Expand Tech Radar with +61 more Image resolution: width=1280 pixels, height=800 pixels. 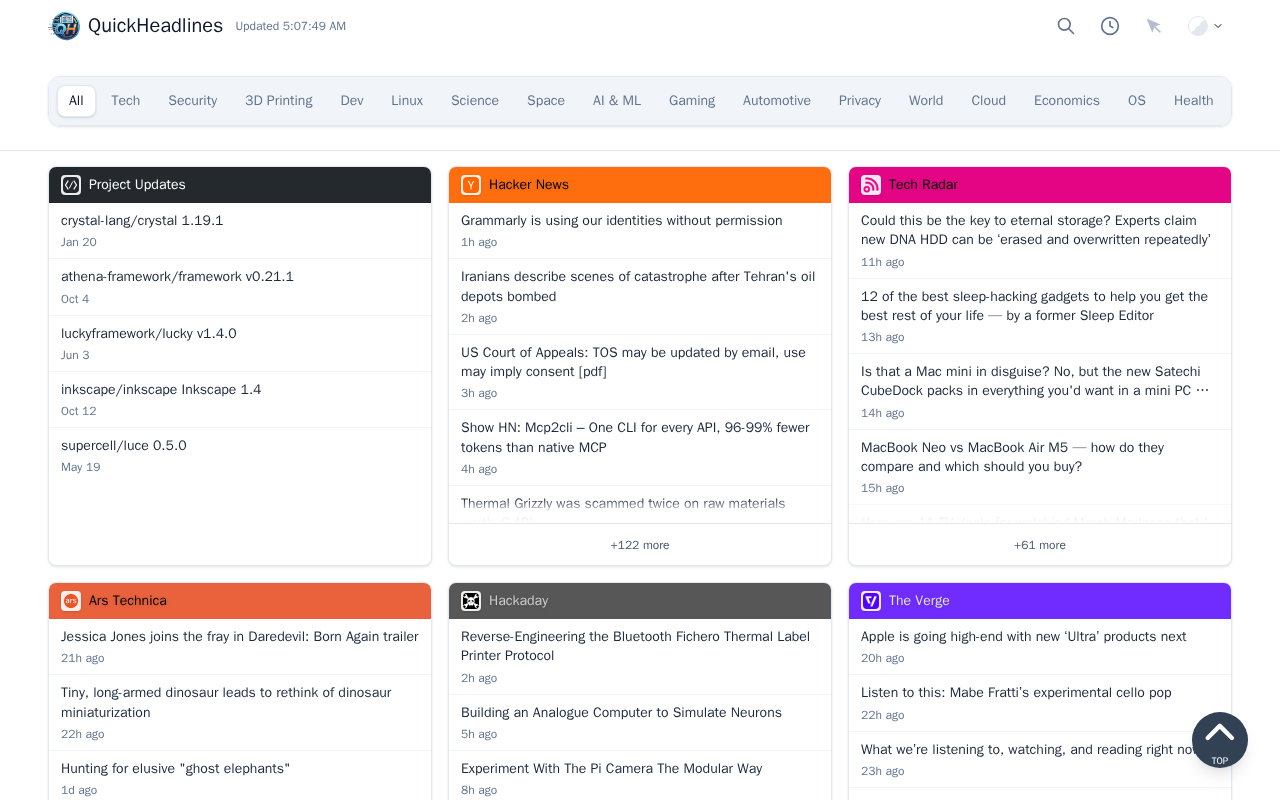click(x=1040, y=545)
